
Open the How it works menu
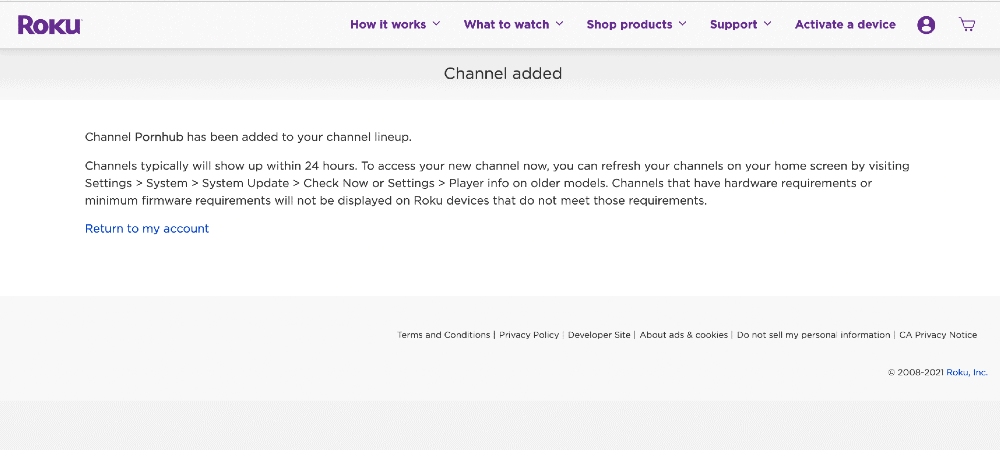coord(388,24)
